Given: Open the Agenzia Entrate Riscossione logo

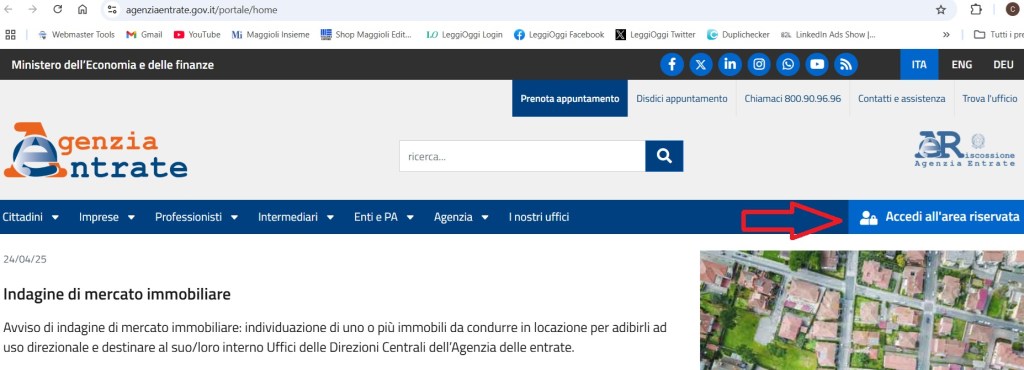Looking at the screenshot, I should (x=965, y=149).
